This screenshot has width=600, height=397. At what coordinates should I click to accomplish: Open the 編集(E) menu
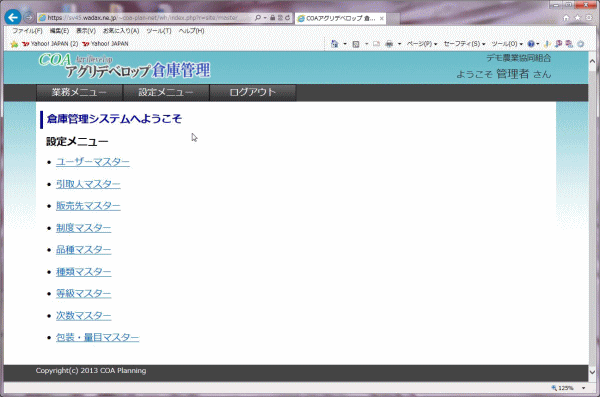click(x=59, y=31)
